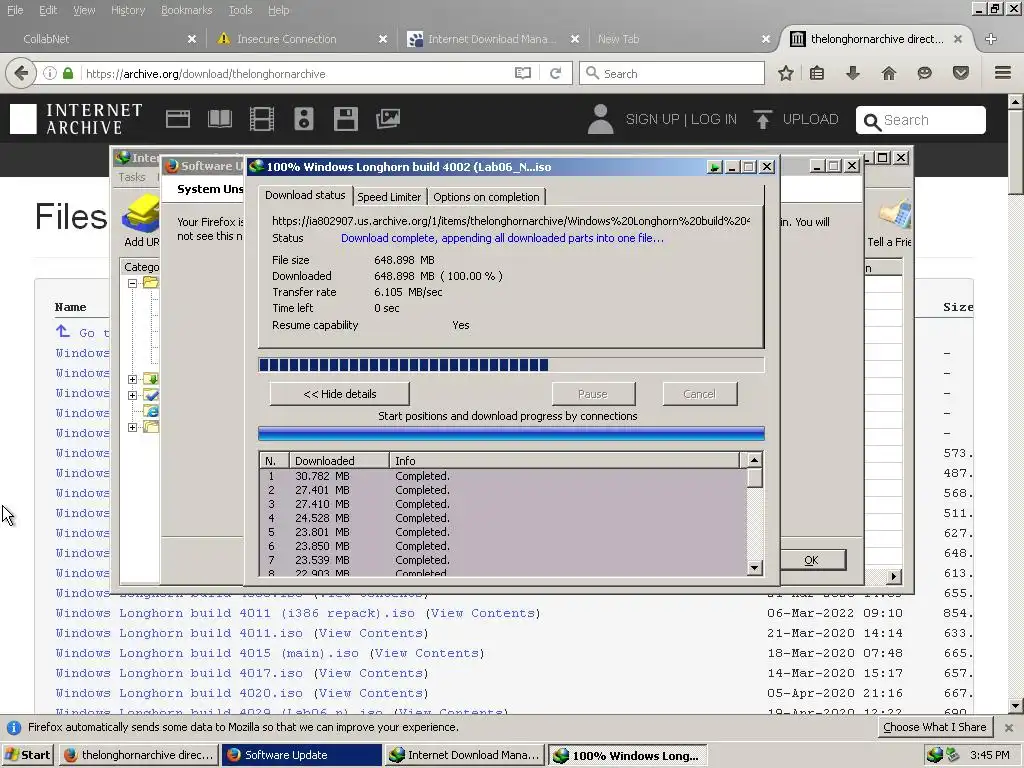1024x768 pixels.
Task: Switch to Internet Download Manager taskbar item
Action: point(464,755)
